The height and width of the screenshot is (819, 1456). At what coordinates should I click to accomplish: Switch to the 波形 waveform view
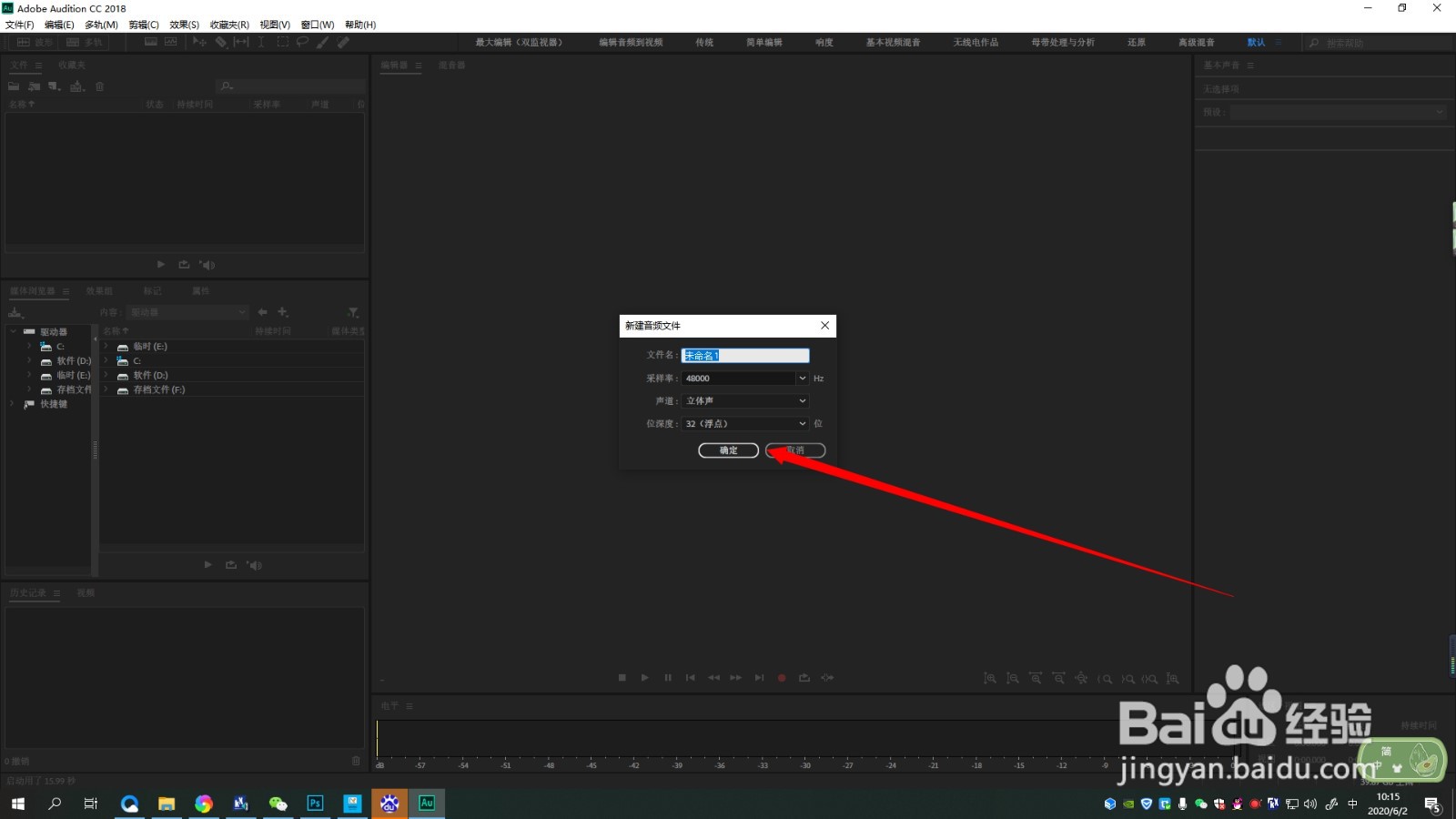[34, 43]
